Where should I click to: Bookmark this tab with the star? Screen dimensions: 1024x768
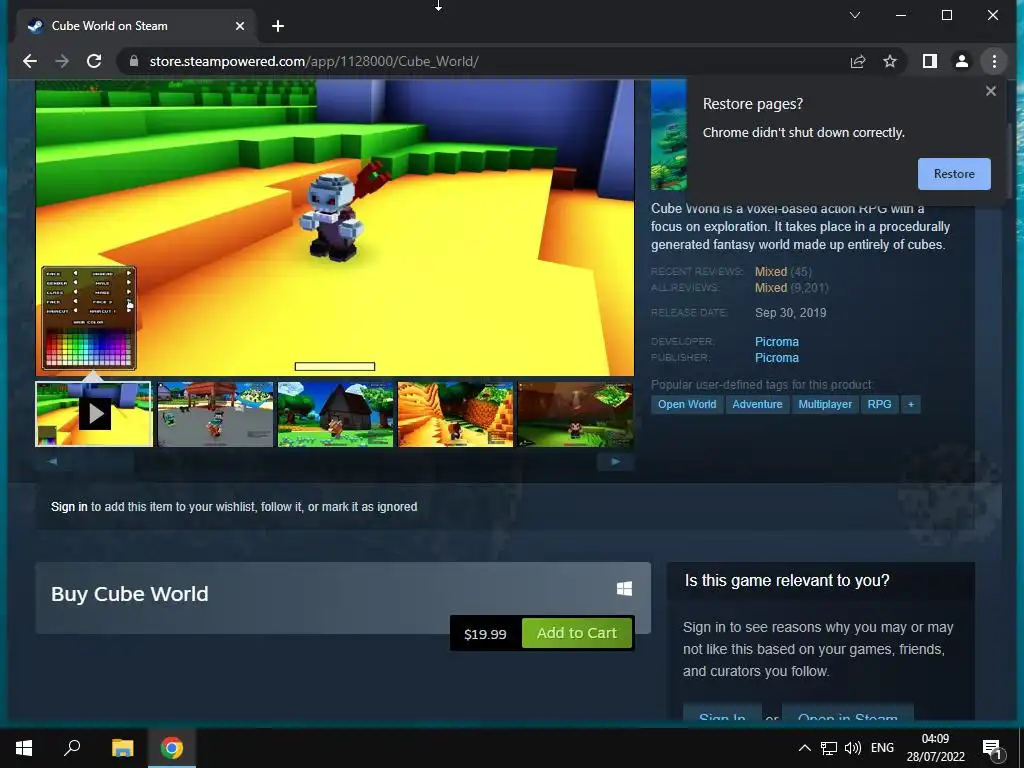tap(889, 61)
